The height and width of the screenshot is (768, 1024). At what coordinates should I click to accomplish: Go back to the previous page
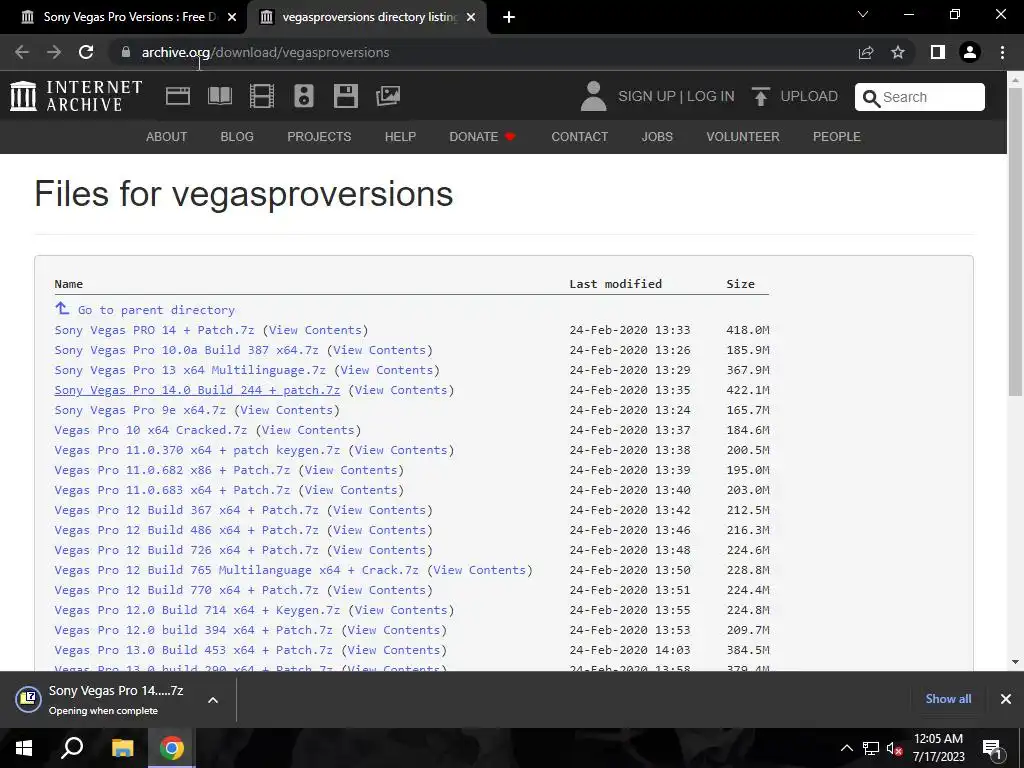tap(22, 52)
